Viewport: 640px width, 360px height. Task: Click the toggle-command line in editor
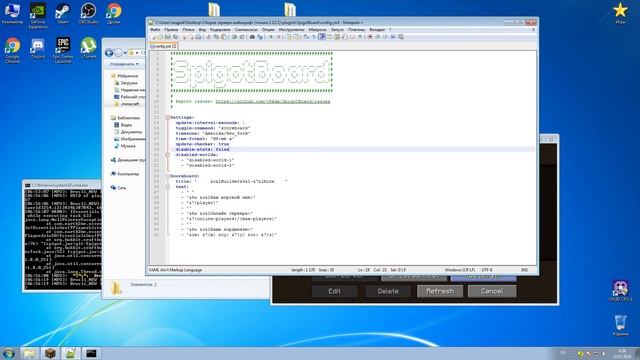click(x=213, y=128)
